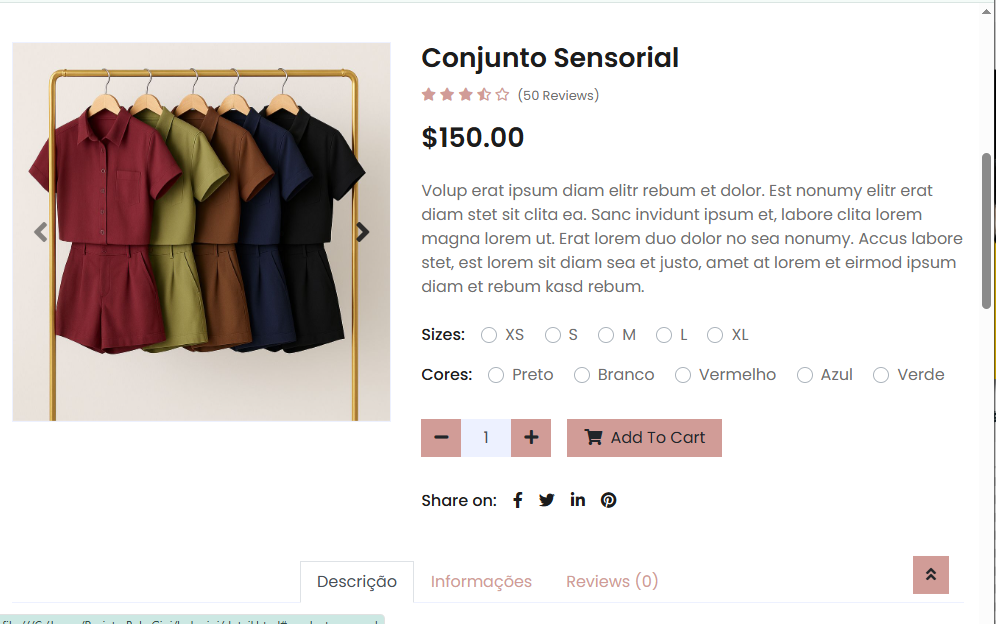This screenshot has height=624, width=996.
Task: Increase quantity with plus button
Action: (531, 438)
